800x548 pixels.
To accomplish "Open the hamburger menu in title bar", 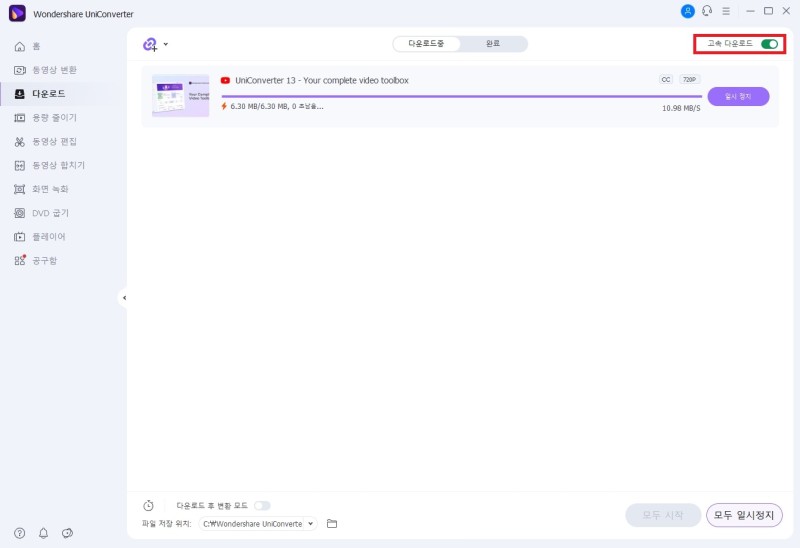I will tap(726, 11).
